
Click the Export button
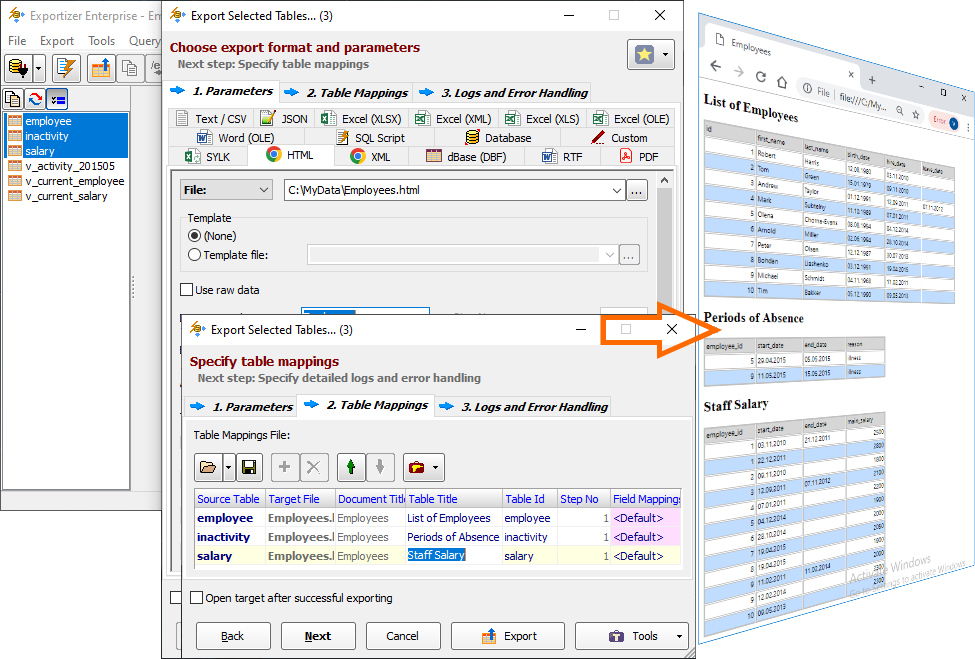[x=508, y=636]
